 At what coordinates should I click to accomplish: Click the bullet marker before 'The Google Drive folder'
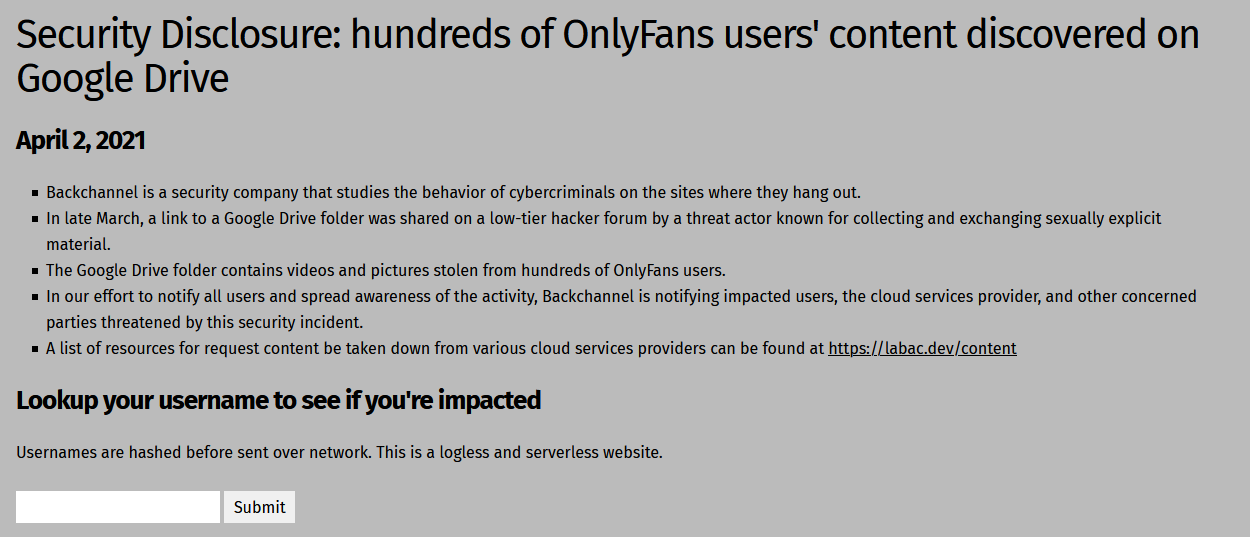(x=36, y=271)
